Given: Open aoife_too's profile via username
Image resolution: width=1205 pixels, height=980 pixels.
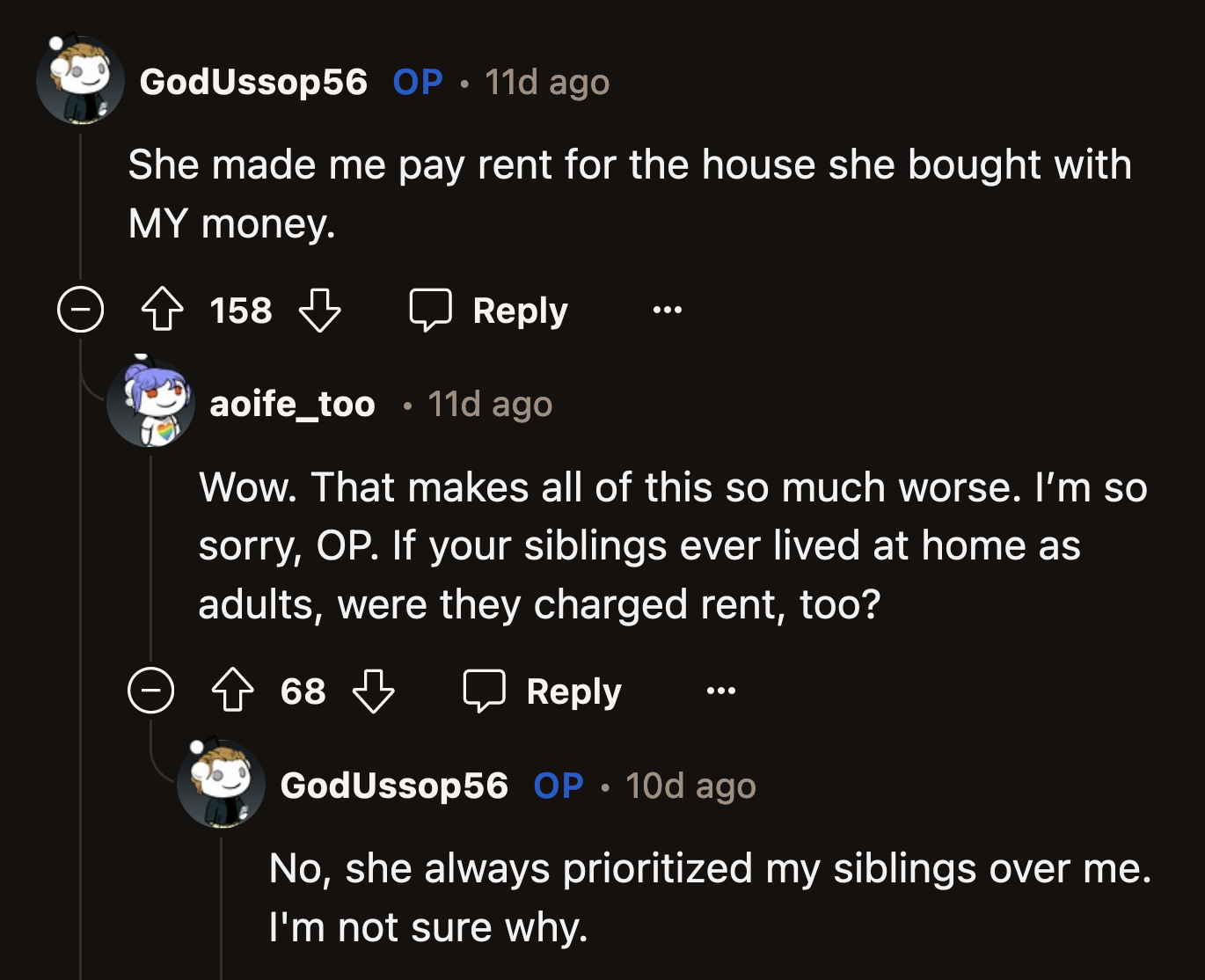Looking at the screenshot, I should [x=293, y=404].
